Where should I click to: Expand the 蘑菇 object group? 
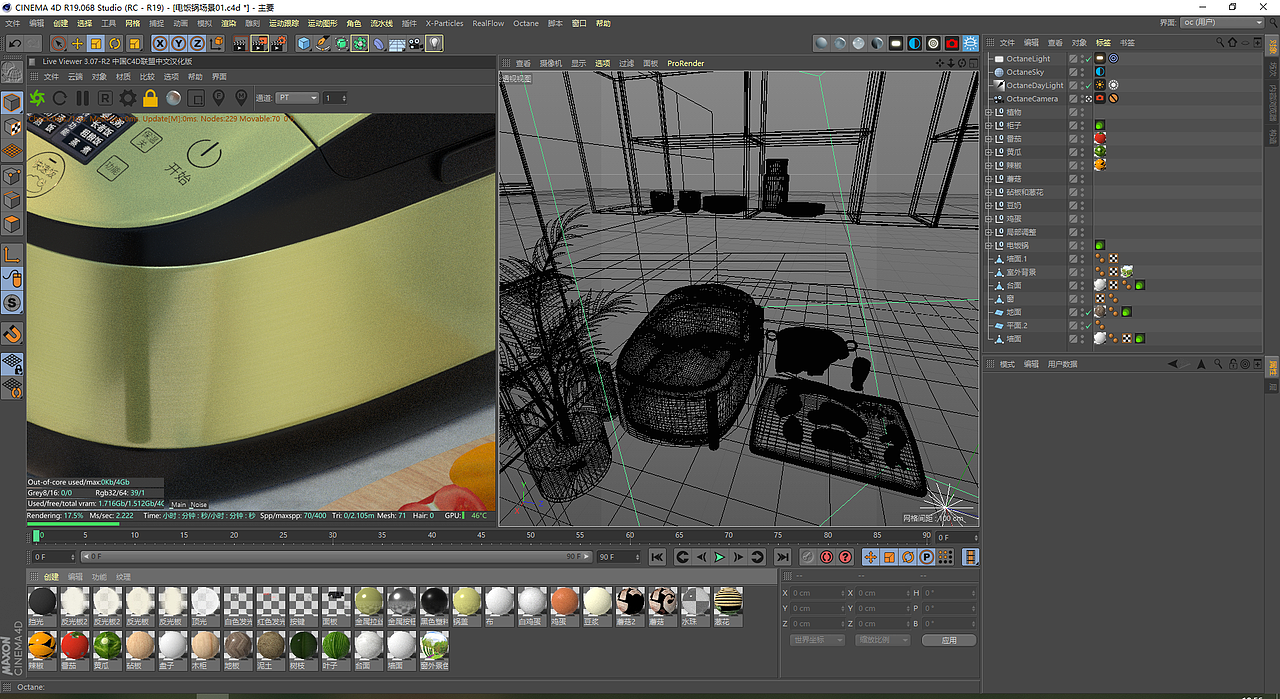point(988,178)
